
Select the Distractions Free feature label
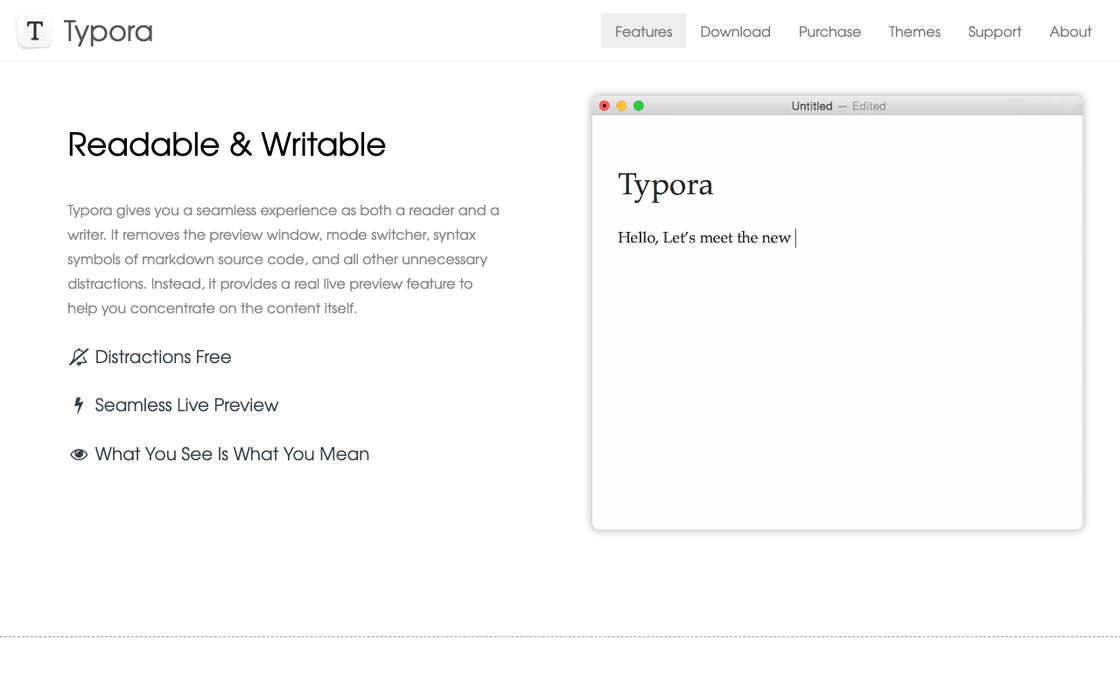coord(163,357)
